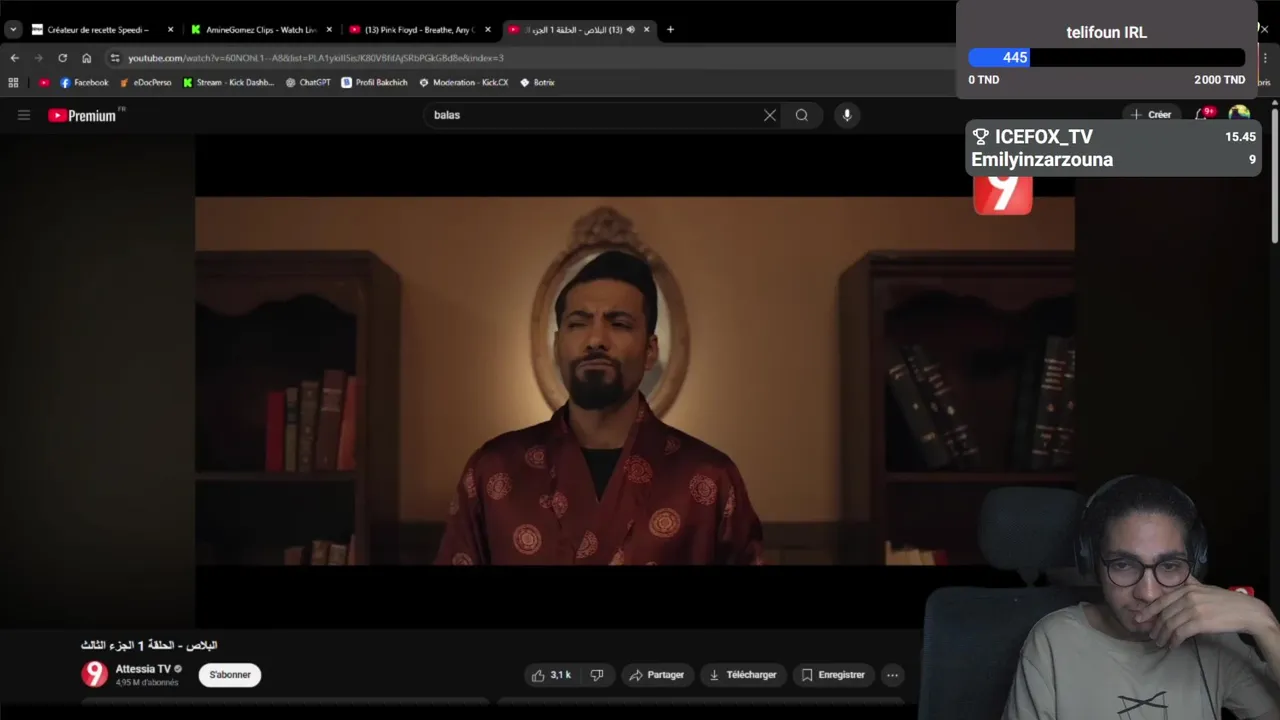Click the Attessia TV channel name
The height and width of the screenshot is (720, 1280).
pyautogui.click(x=143, y=669)
